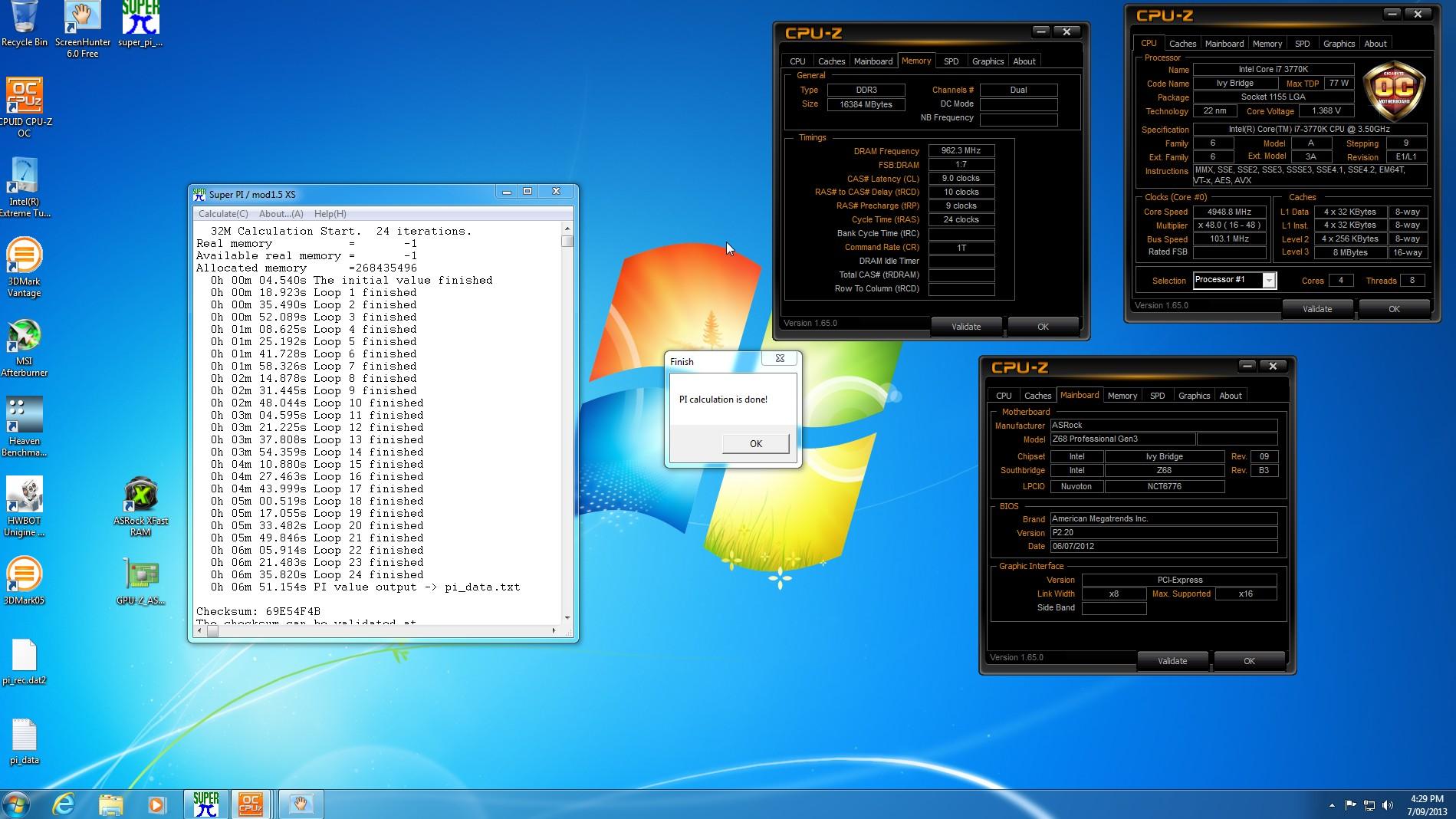Click Super PI horizontal scrollbar right arrow
Image resolution: width=1456 pixels, height=819 pixels.
[554, 631]
